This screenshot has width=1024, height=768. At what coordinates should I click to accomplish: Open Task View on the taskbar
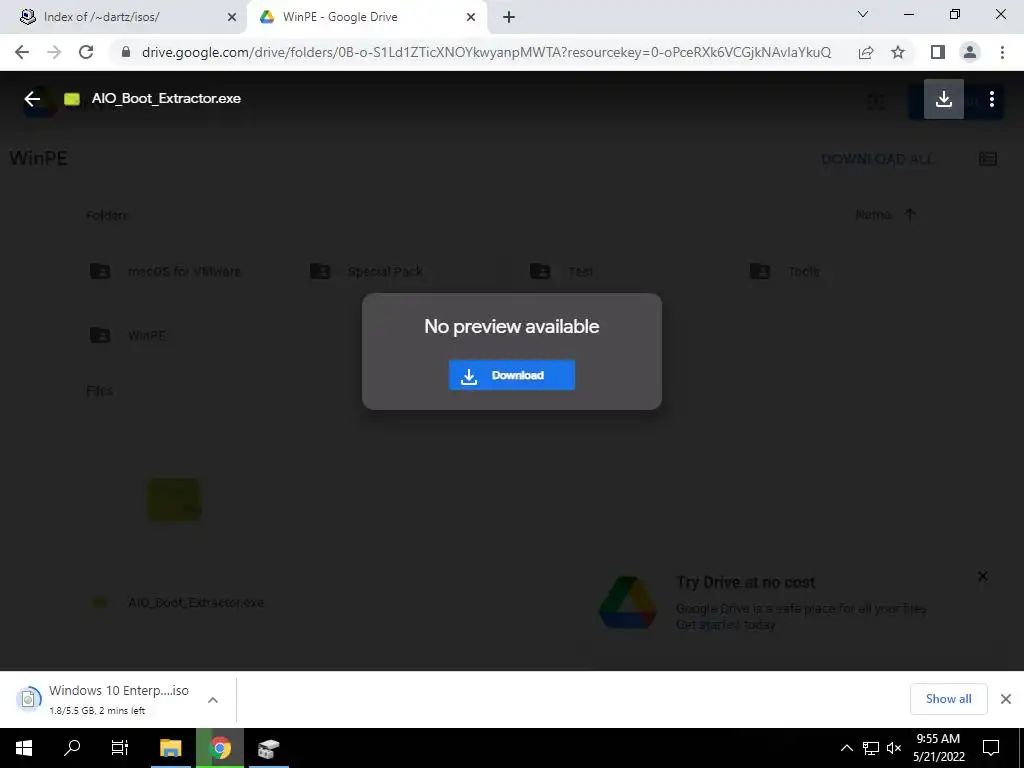coord(120,748)
